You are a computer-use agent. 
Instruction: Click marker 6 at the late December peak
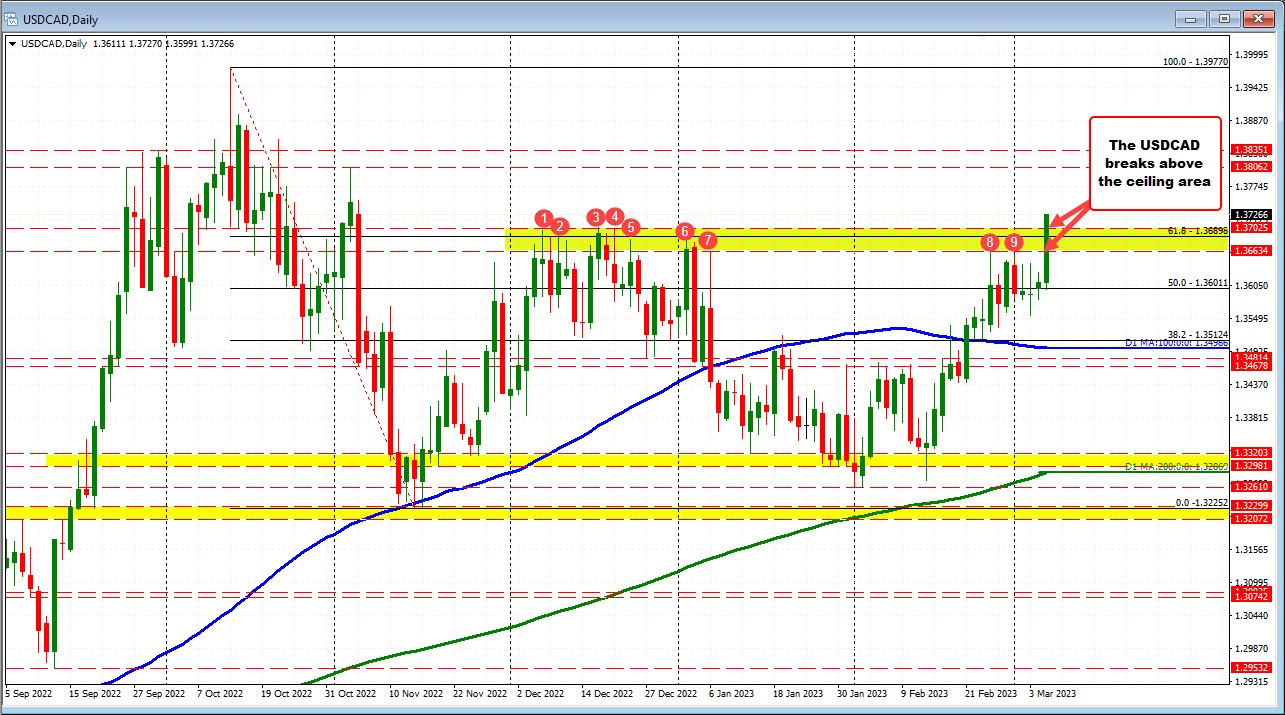pos(685,231)
